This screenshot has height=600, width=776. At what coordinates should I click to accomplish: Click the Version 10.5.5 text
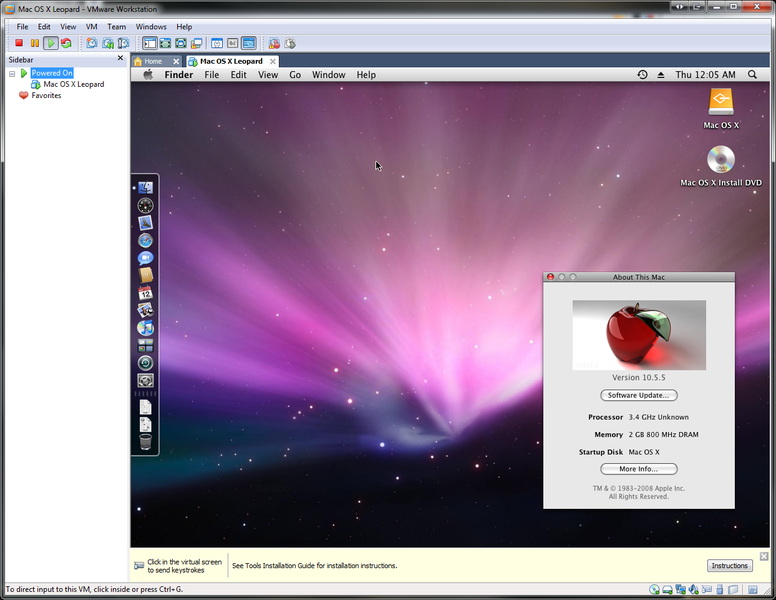pos(638,377)
